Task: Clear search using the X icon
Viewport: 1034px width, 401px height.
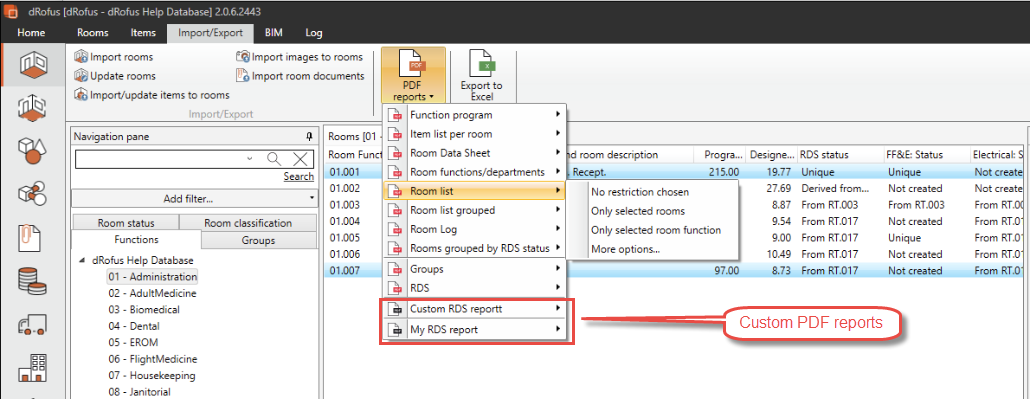Action: (x=300, y=159)
